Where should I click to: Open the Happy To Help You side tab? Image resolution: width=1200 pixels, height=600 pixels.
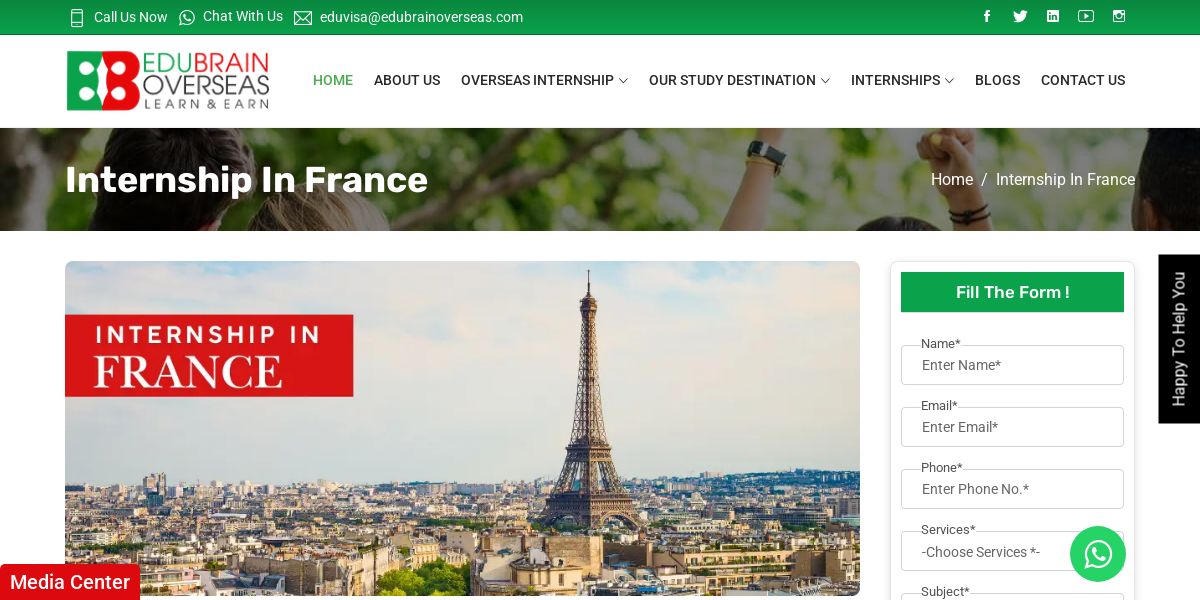1179,339
